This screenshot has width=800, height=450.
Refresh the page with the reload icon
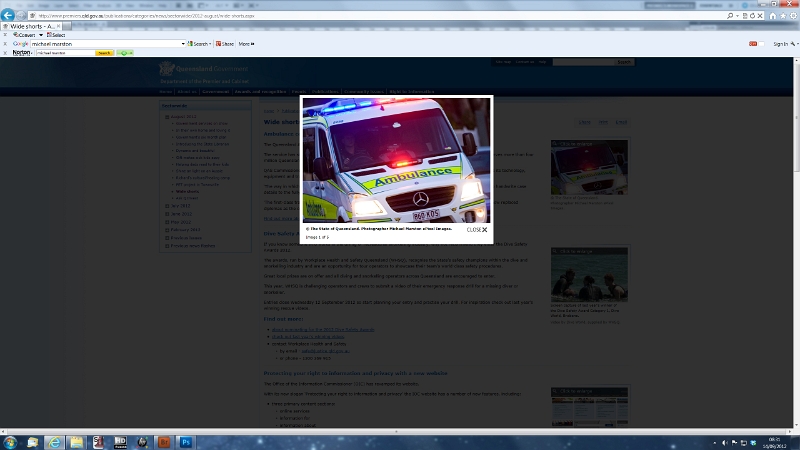pos(752,16)
